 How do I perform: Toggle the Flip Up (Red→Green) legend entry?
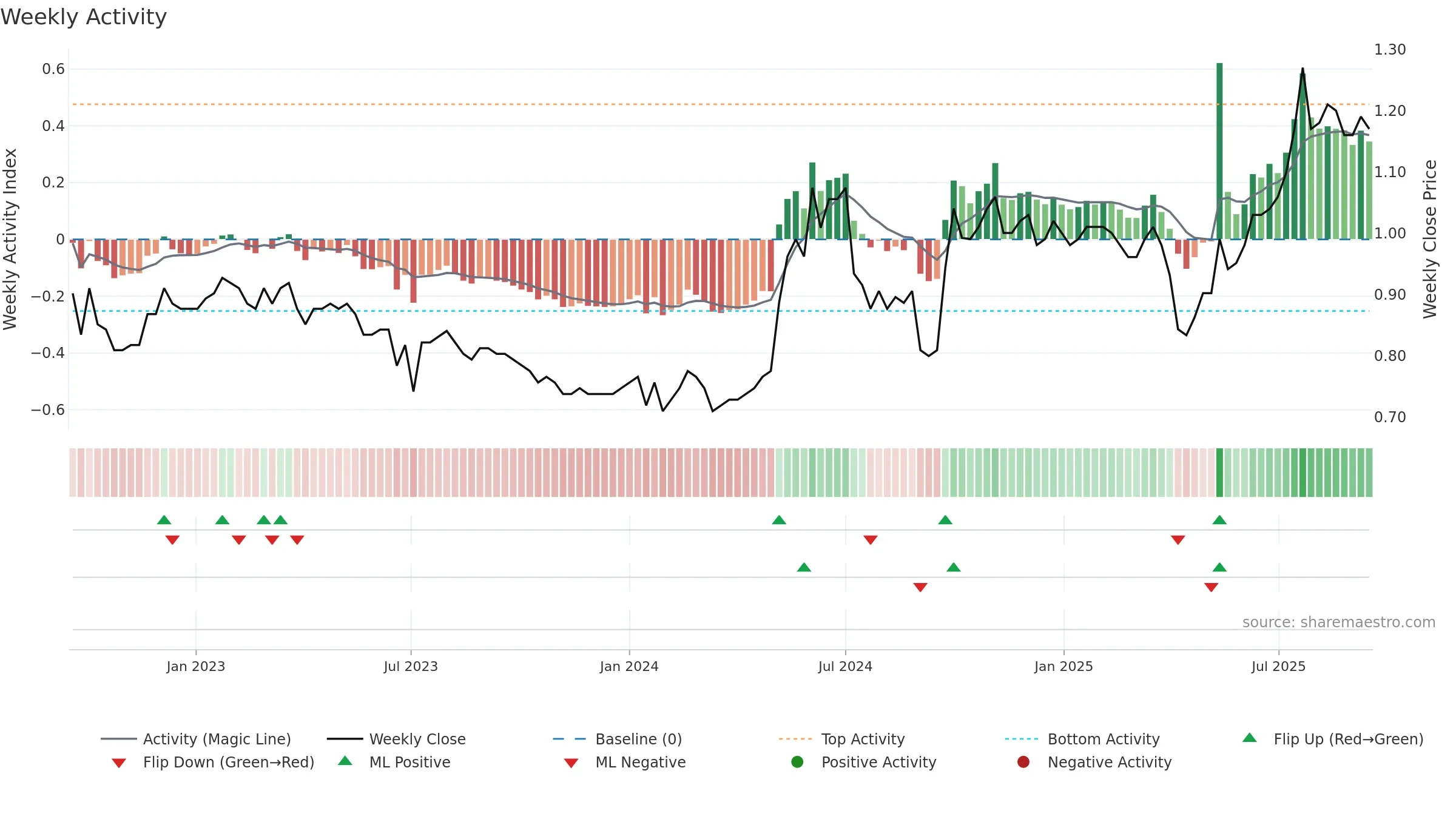pos(1333,739)
